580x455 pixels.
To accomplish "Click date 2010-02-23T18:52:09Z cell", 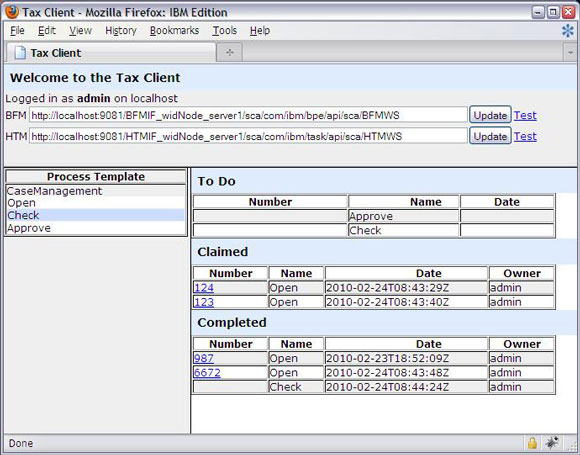I will (406, 358).
